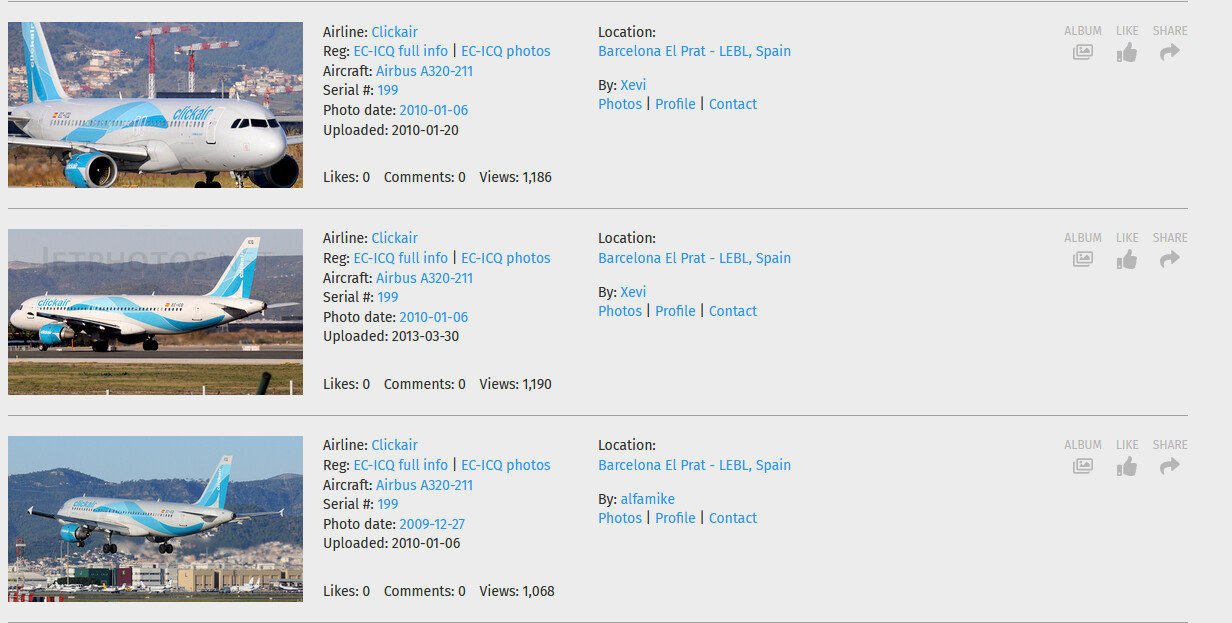Like the second photo by Xevi
This screenshot has width=1232, height=623.
pyautogui.click(x=1127, y=259)
